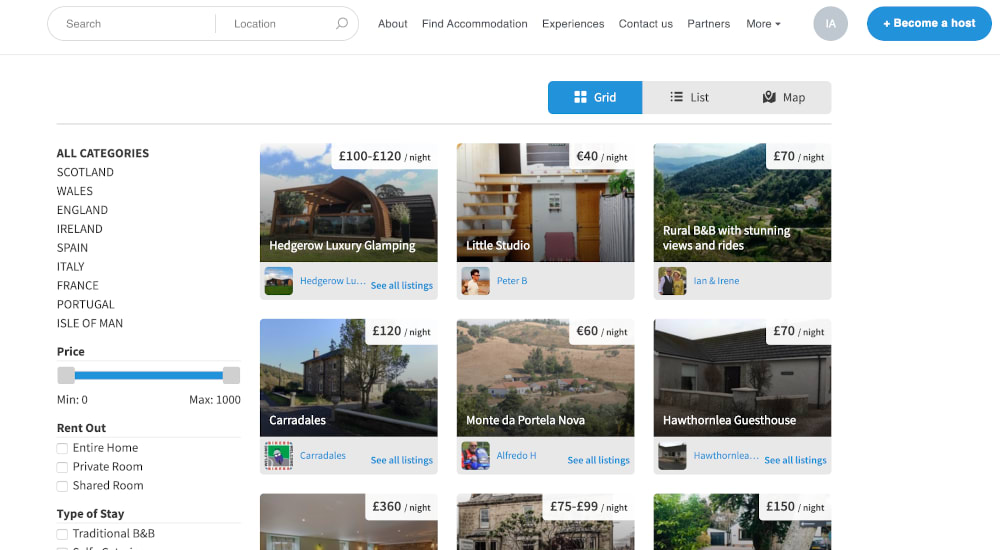The image size is (1000, 550).
Task: Switch to List view
Action: [x=689, y=98]
